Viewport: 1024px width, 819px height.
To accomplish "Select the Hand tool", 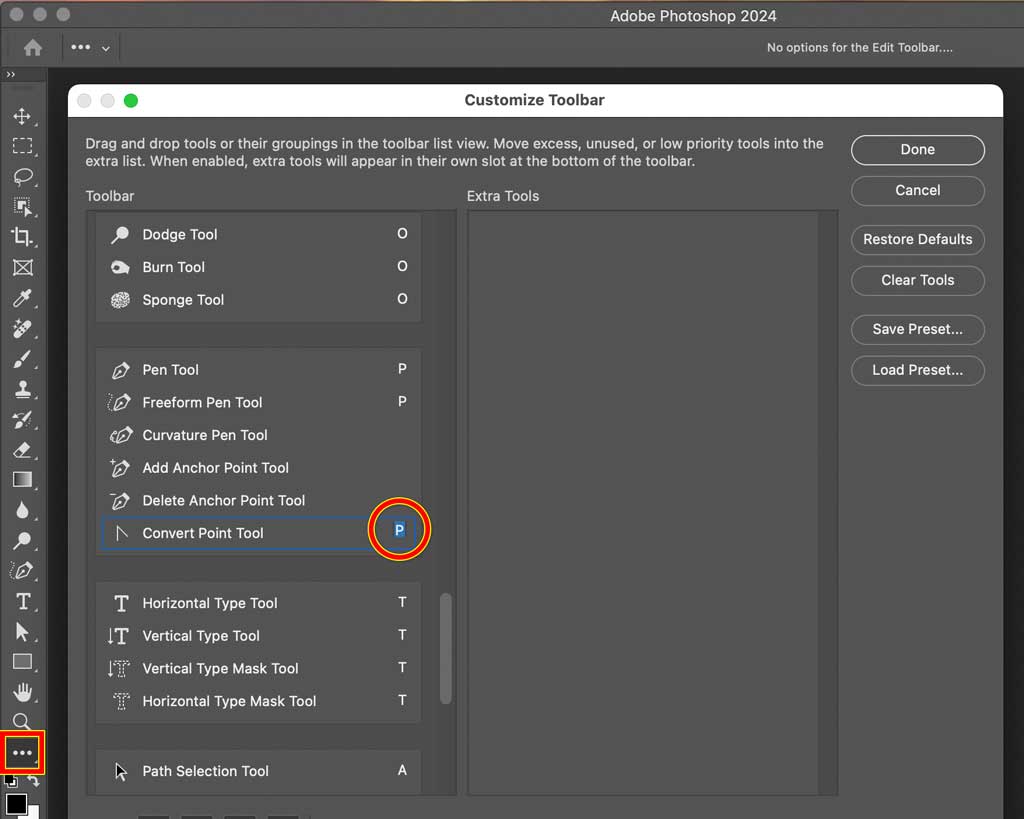I will [x=22, y=692].
